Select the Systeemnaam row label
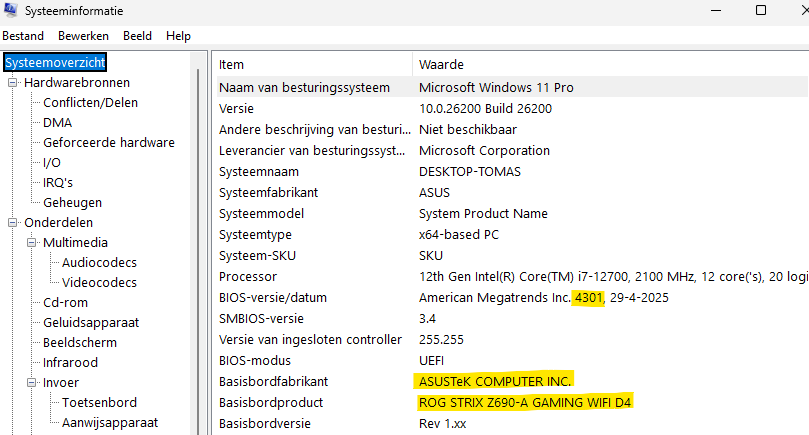This screenshot has height=435, width=809. [258, 172]
